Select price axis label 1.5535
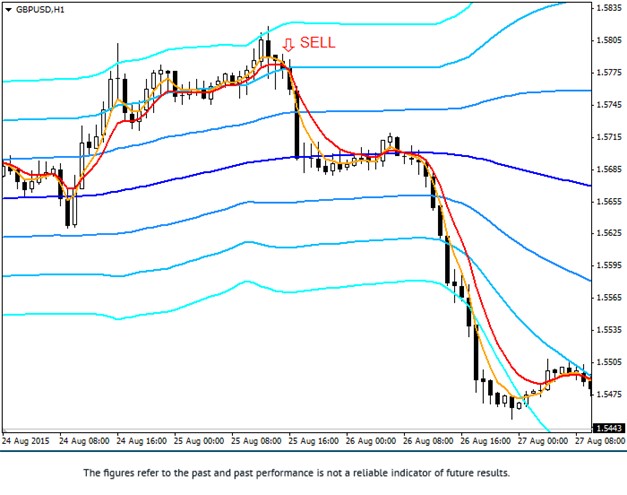The image size is (627, 495). pos(609,330)
